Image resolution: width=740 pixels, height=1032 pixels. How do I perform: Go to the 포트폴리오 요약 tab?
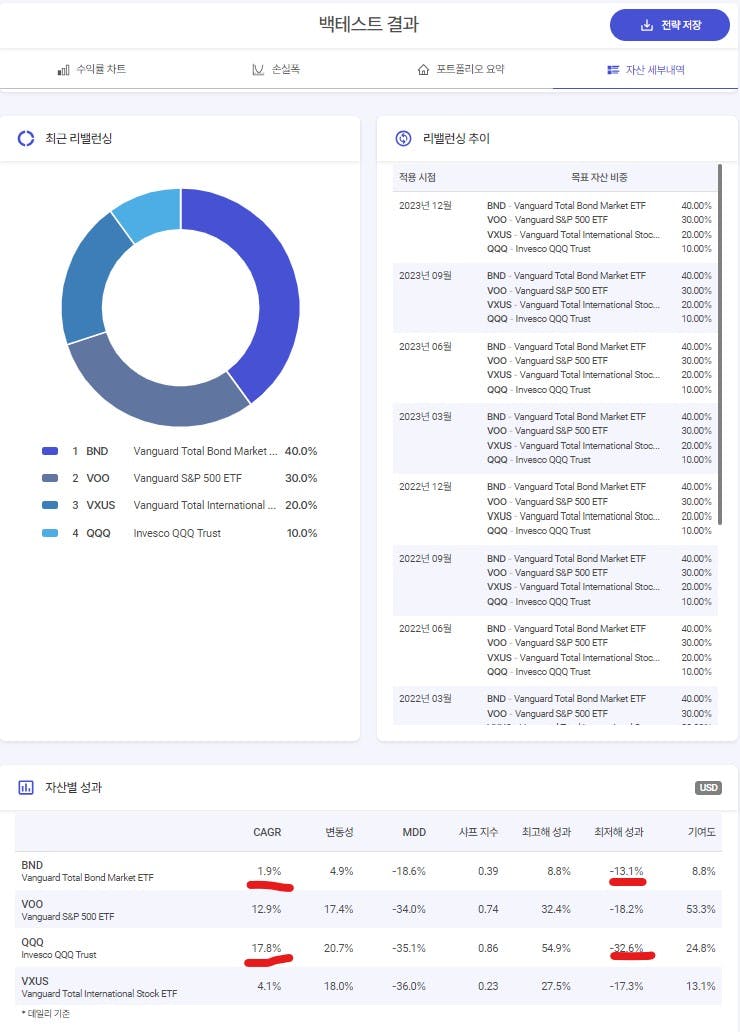(x=461, y=69)
